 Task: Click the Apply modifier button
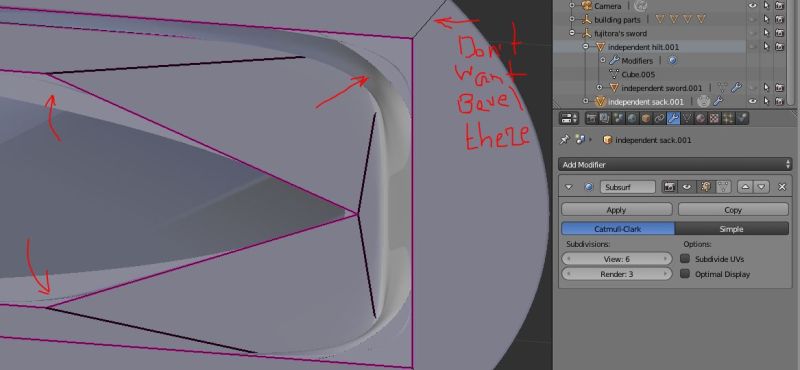(616, 210)
